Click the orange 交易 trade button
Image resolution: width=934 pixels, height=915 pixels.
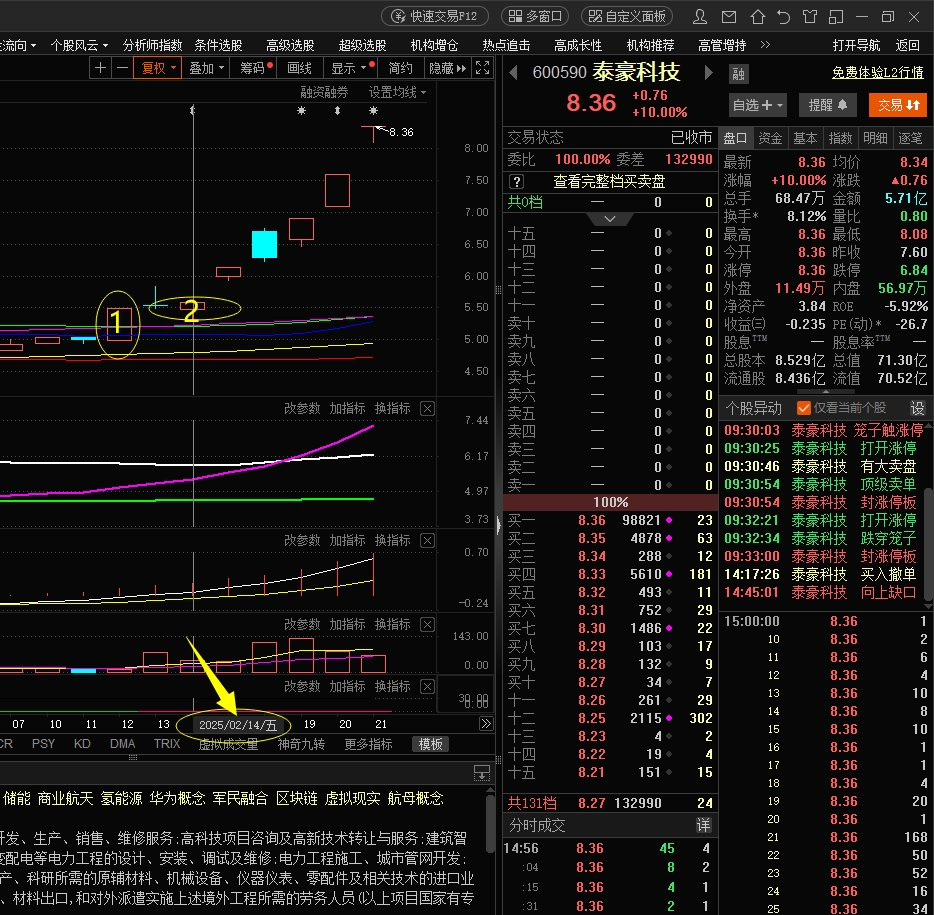pyautogui.click(x=898, y=105)
